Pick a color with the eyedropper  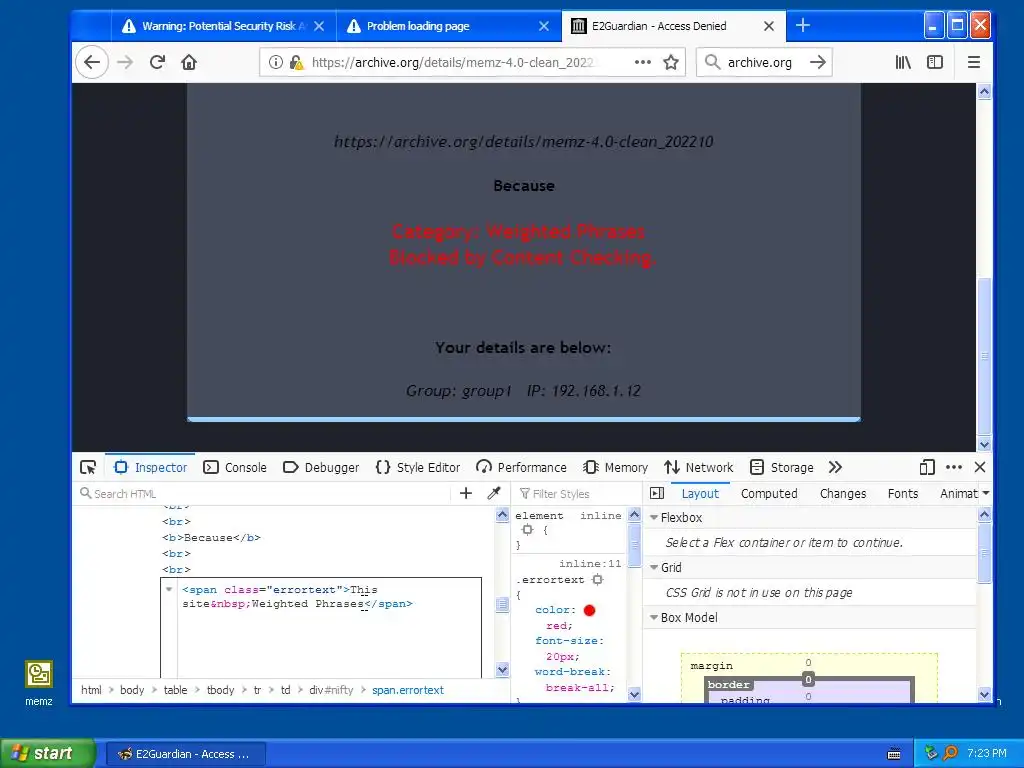[494, 494]
